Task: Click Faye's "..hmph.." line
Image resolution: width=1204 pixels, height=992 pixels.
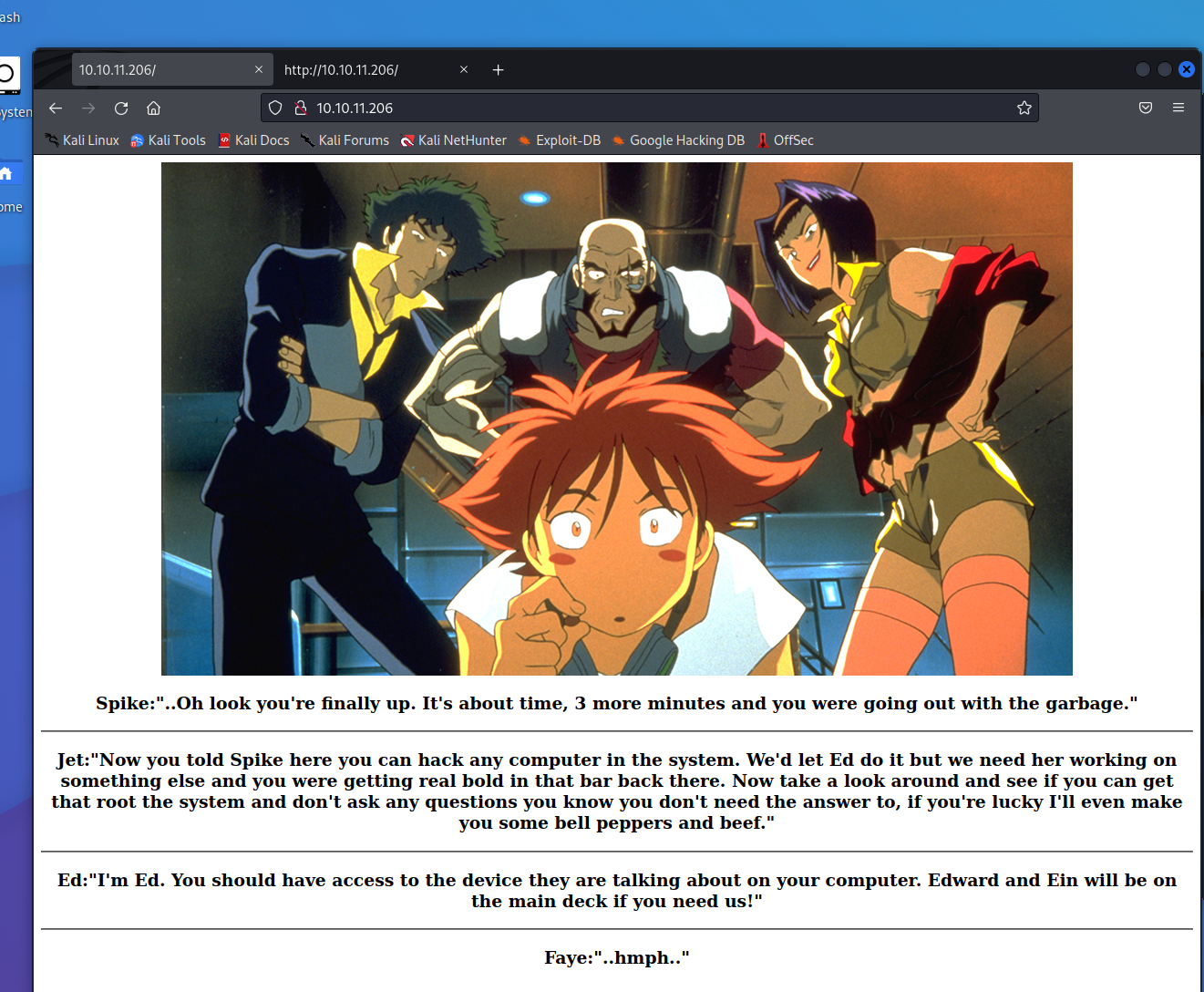Action: point(617,957)
